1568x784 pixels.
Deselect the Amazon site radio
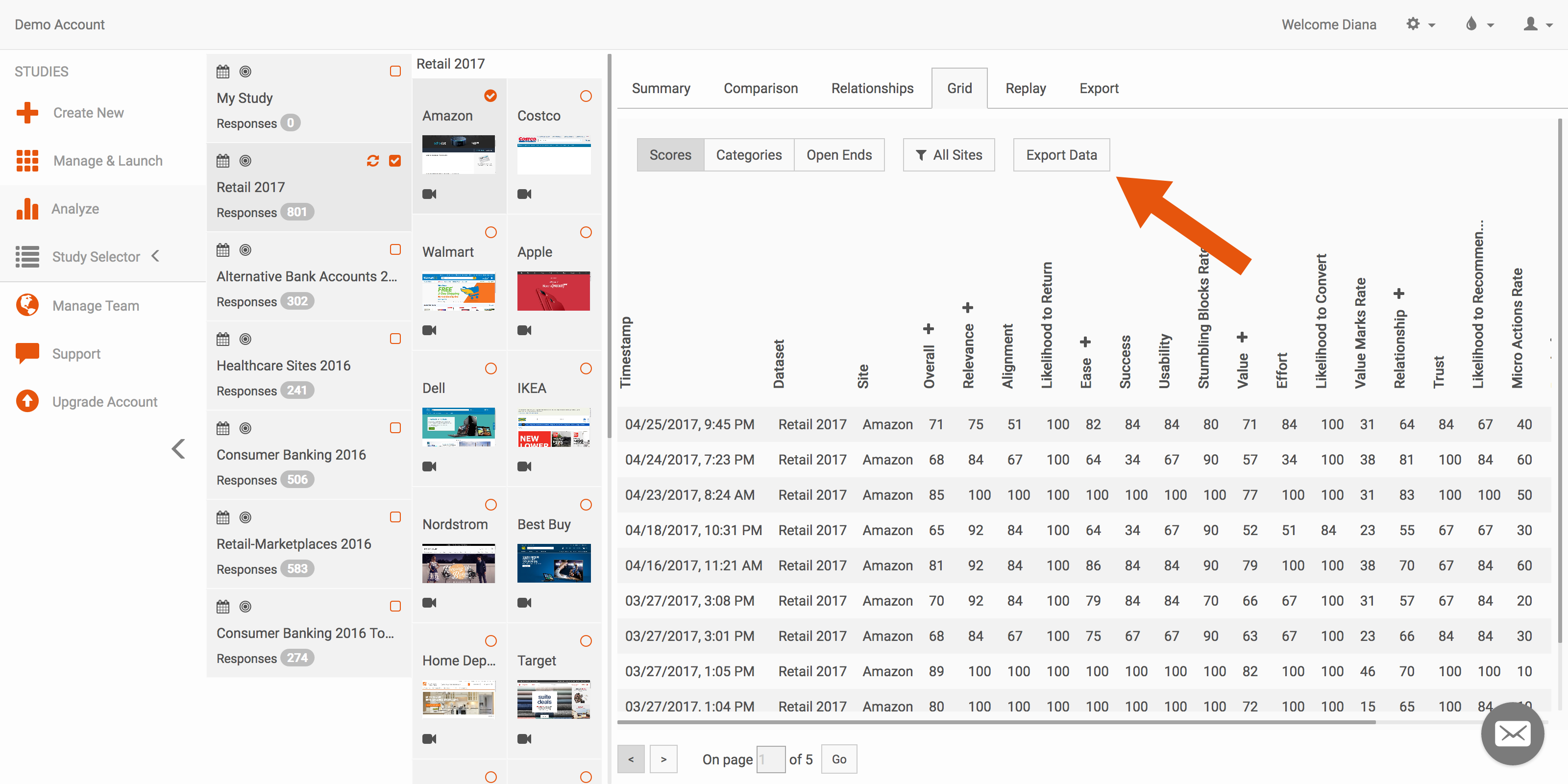(x=490, y=96)
